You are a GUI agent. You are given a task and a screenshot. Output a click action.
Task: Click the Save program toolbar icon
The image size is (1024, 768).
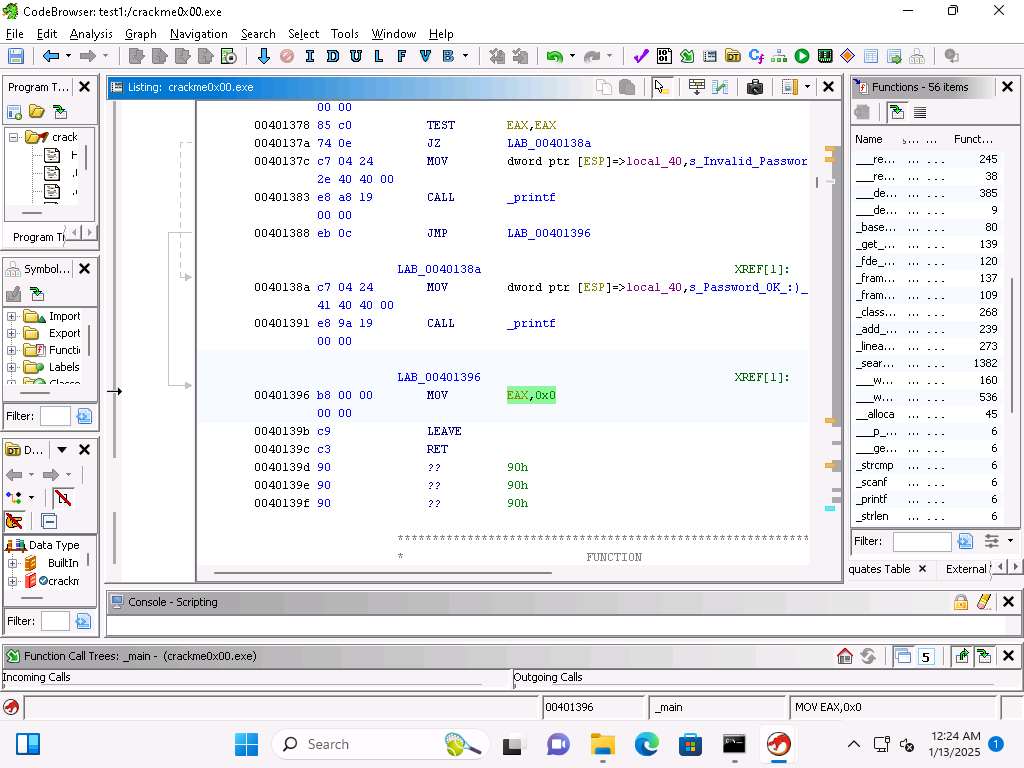(16, 56)
